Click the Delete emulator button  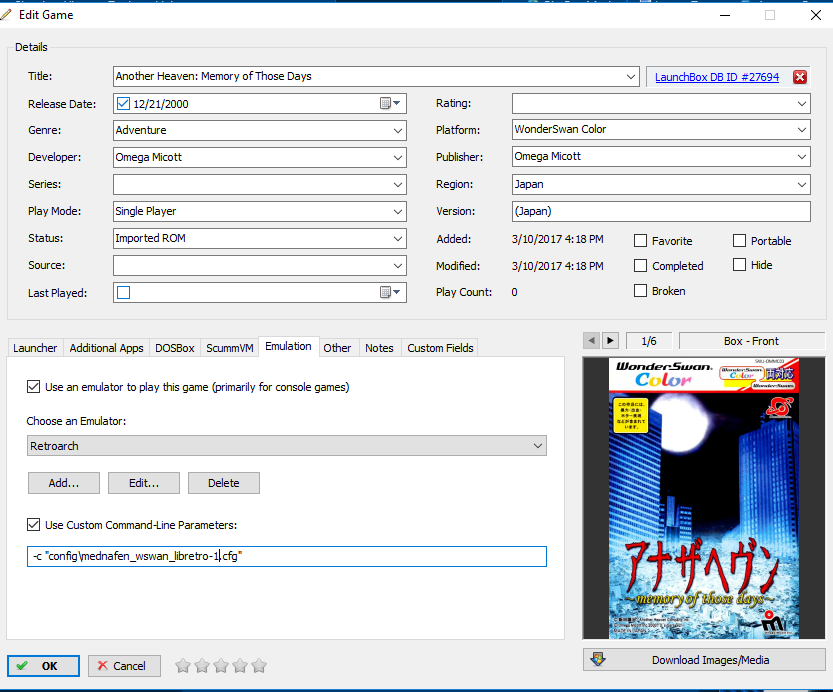coord(224,483)
